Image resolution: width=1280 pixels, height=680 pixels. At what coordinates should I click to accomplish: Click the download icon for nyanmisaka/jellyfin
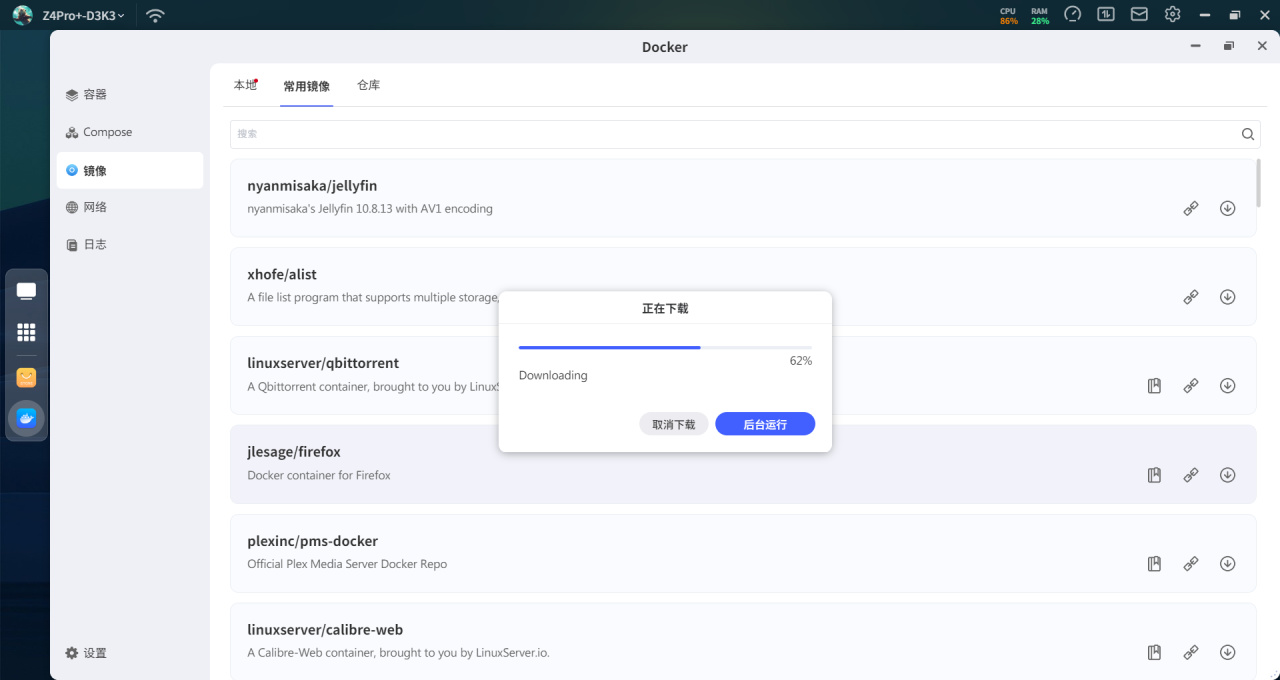click(x=1228, y=208)
